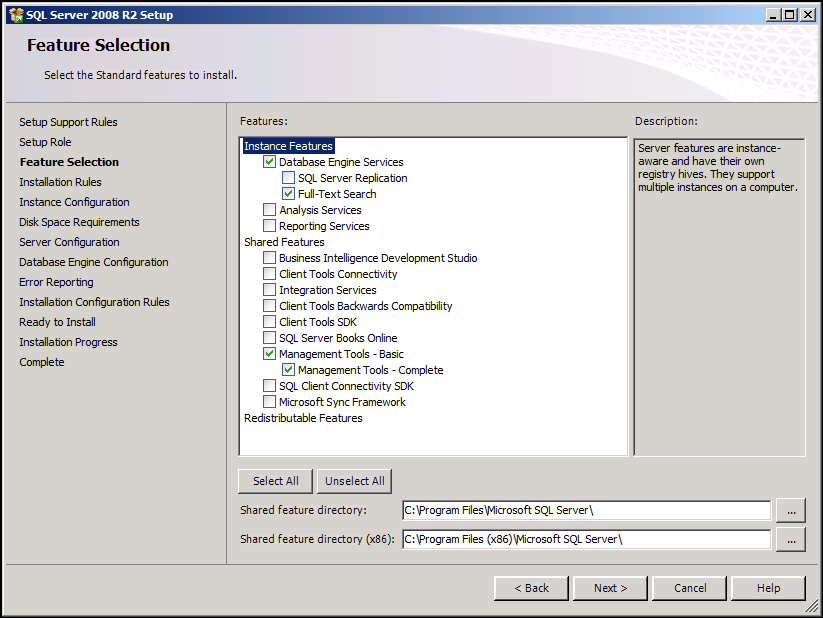
Task: Click Installation Rules step
Action: [x=60, y=182]
